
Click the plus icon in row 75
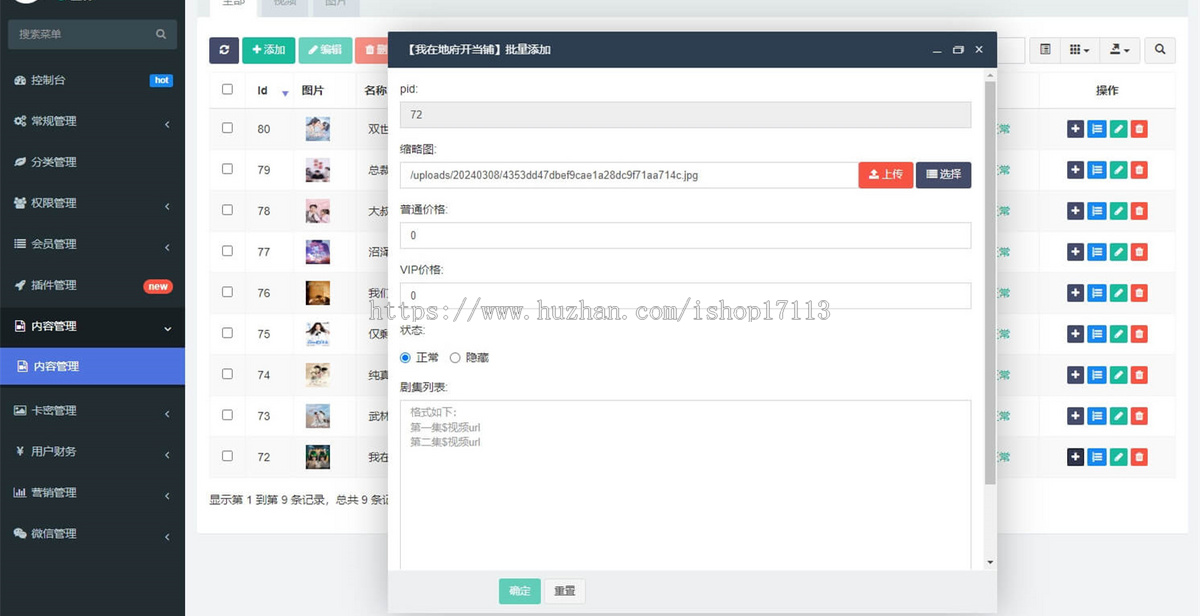pos(1075,334)
